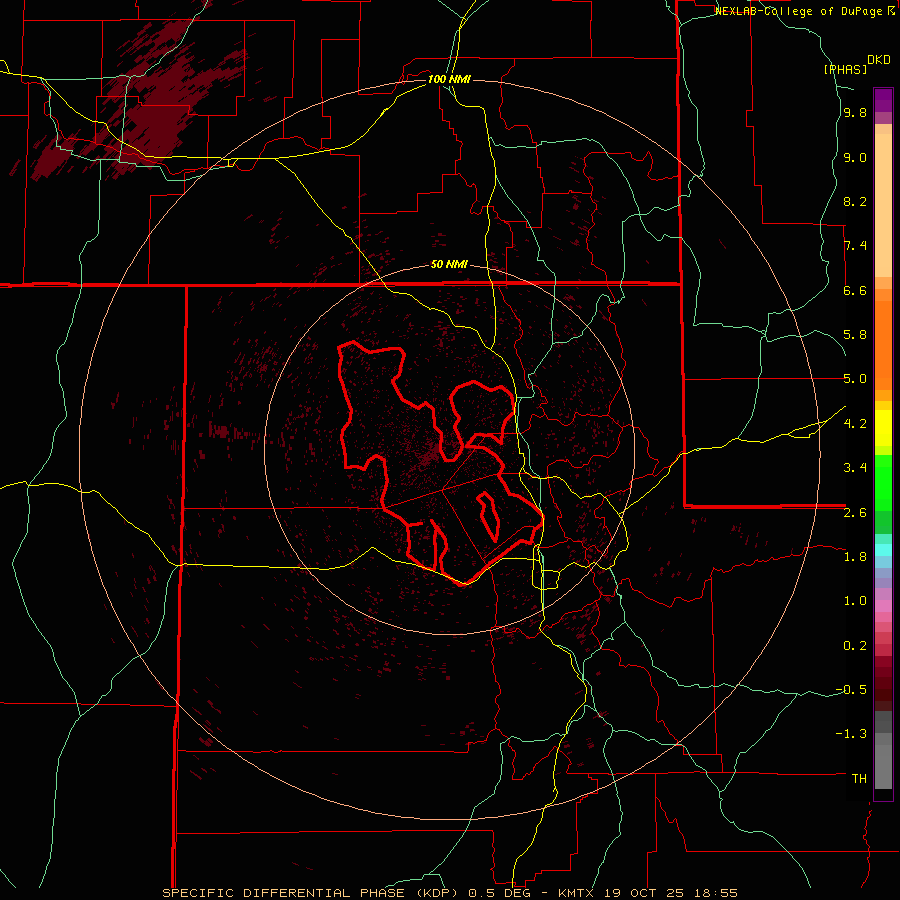Click the 50 NMI range ring label
Screen dimensions: 900x900
click(449, 264)
